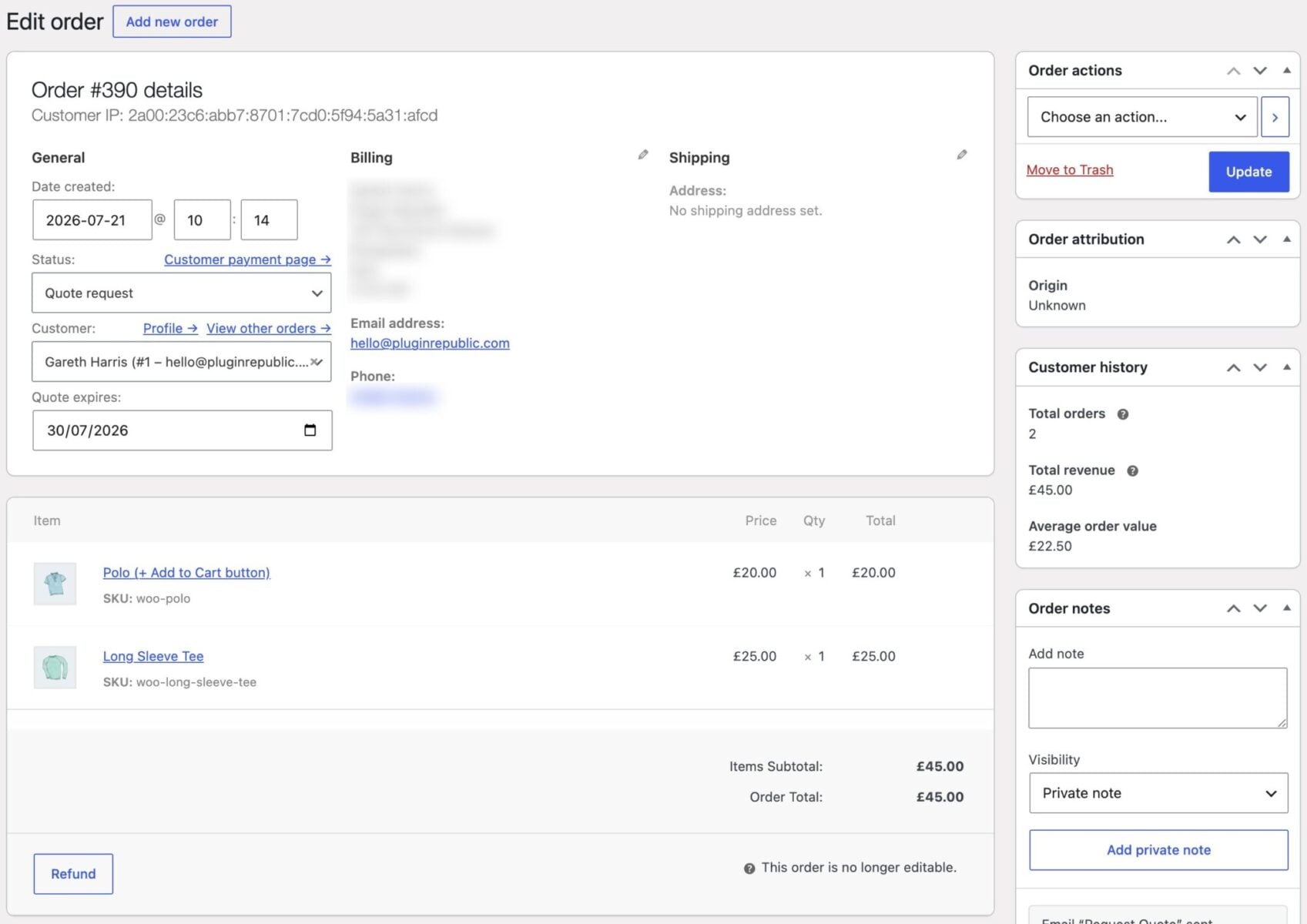The width and height of the screenshot is (1307, 924).
Task: Open Polo product thumbnail
Action: [x=55, y=584]
